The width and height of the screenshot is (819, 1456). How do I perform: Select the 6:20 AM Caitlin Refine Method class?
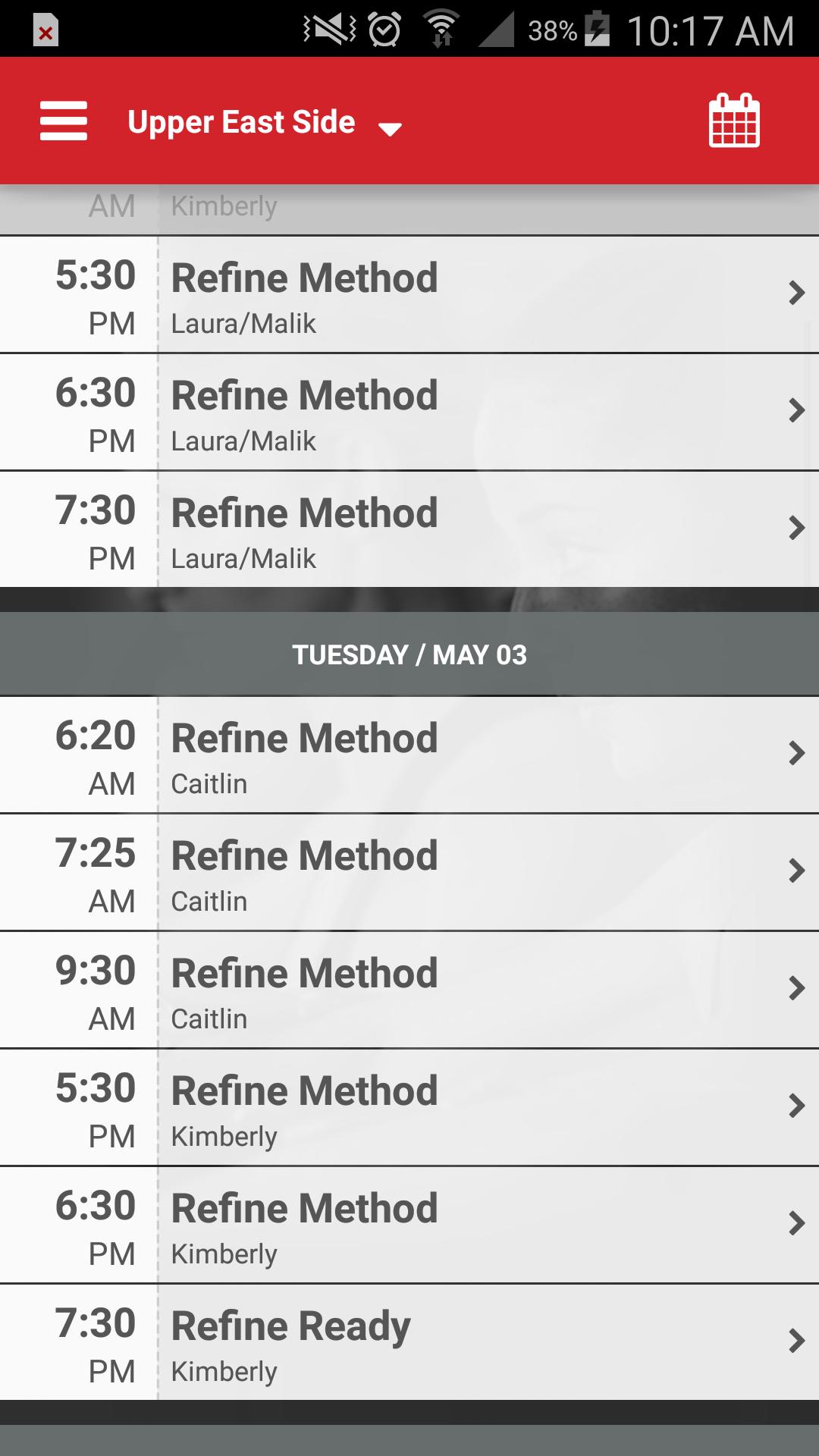click(x=409, y=755)
